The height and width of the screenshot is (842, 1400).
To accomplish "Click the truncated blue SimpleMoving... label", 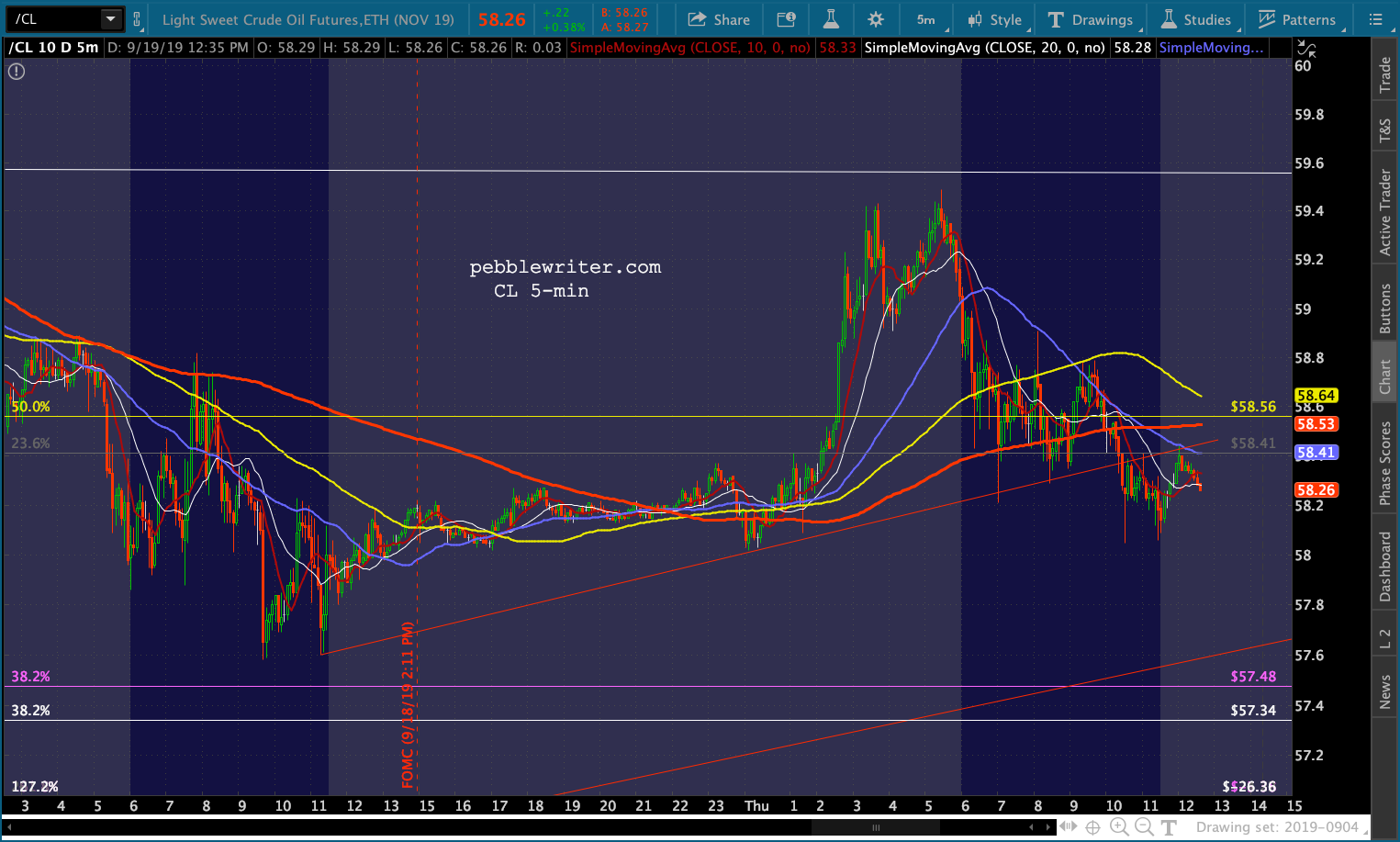I will pyautogui.click(x=1211, y=48).
